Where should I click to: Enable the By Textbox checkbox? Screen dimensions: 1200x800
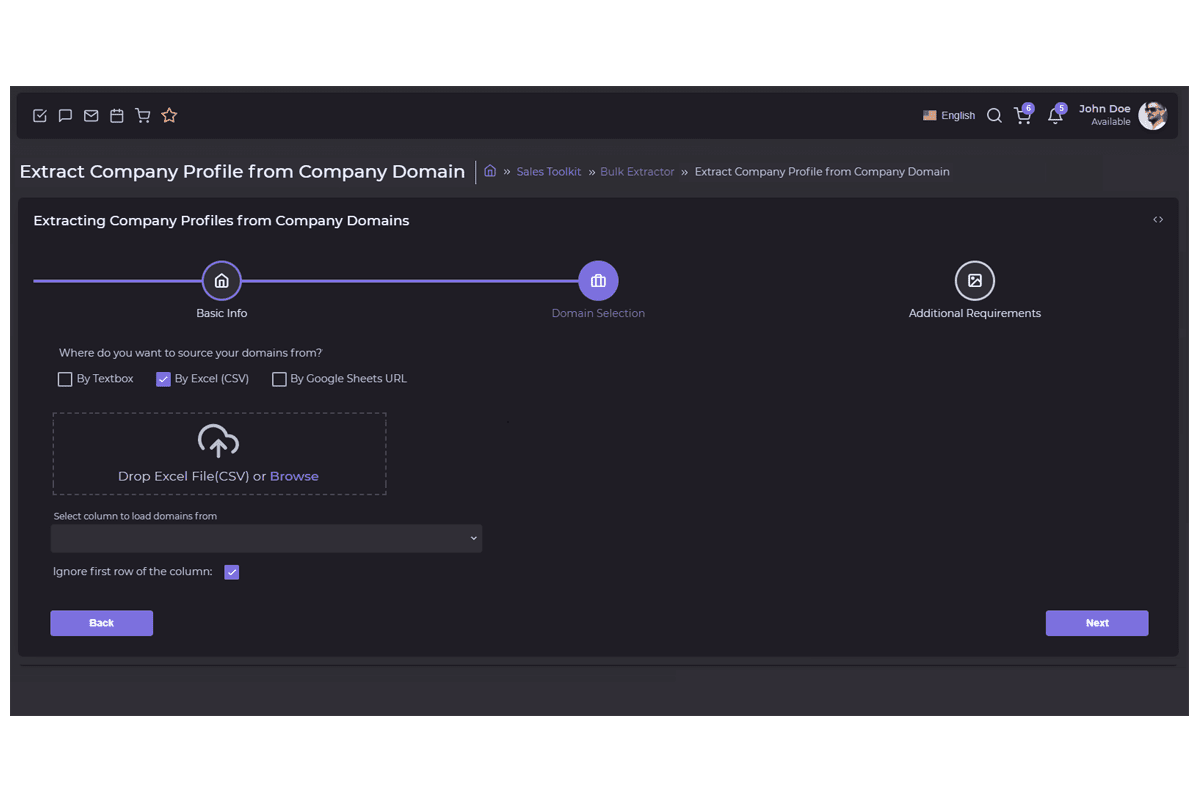tap(65, 379)
